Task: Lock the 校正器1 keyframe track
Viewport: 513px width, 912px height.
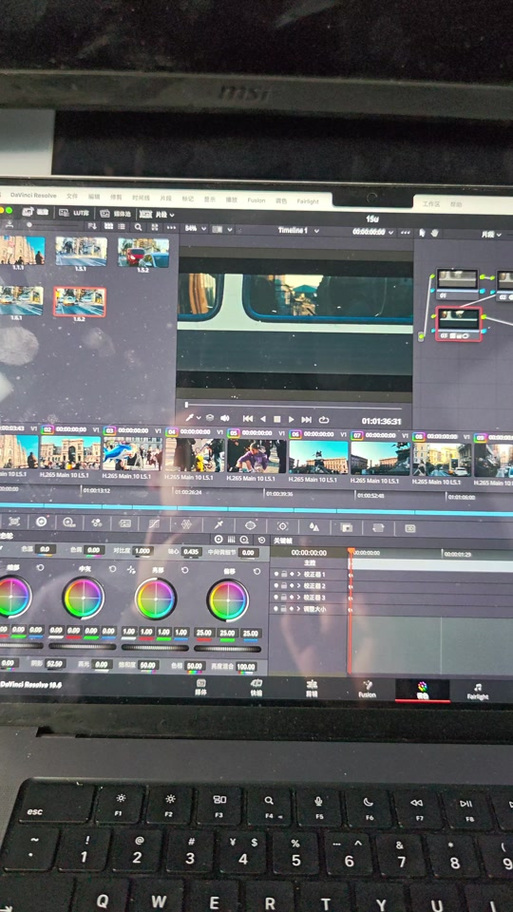Action: [284, 574]
